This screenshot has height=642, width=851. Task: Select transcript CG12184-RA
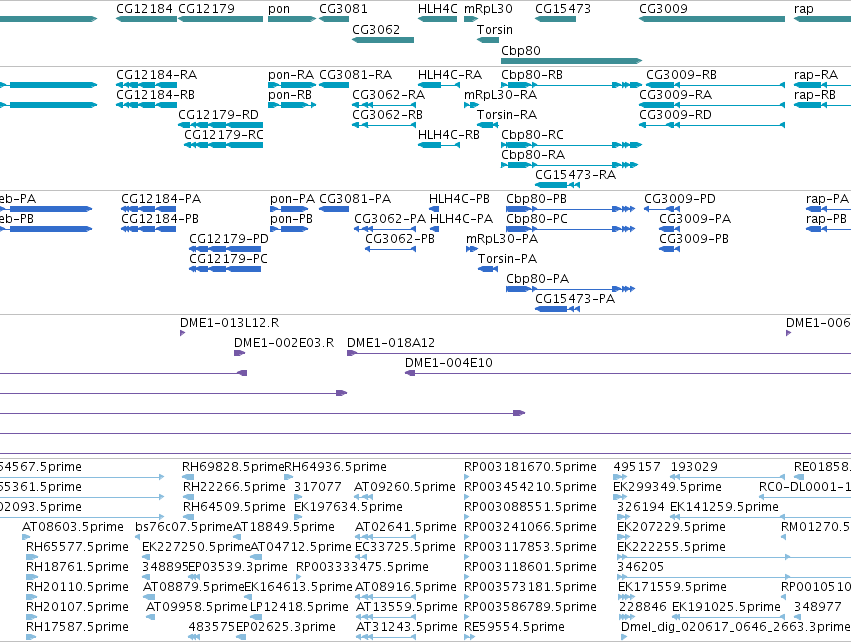pos(156,74)
